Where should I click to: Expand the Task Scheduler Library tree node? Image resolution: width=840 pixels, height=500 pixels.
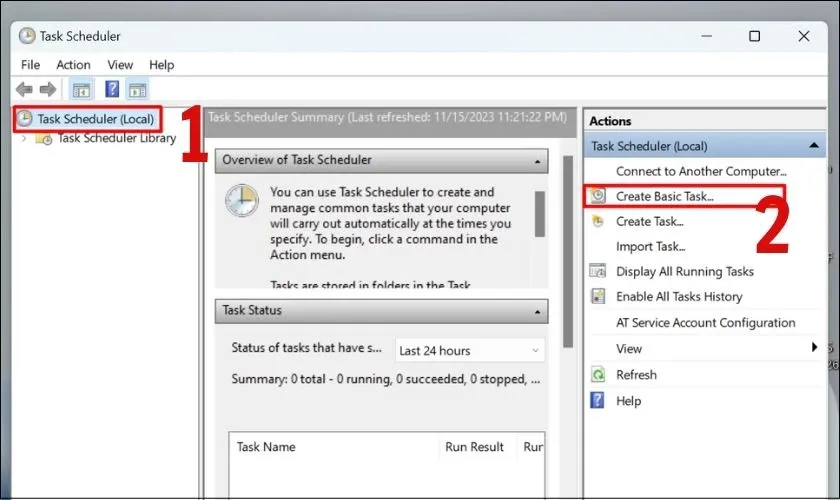tap(24, 138)
